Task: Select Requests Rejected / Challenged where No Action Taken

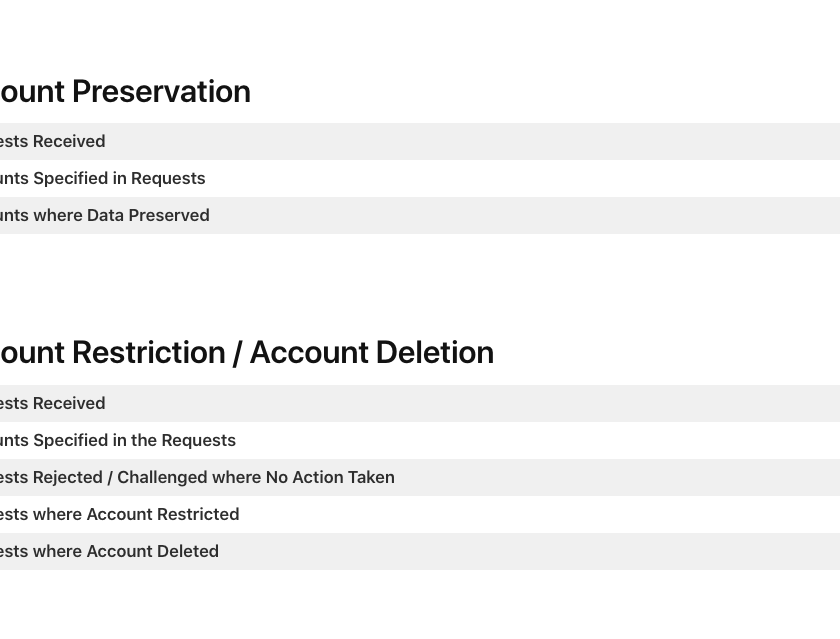Action: pos(197,477)
